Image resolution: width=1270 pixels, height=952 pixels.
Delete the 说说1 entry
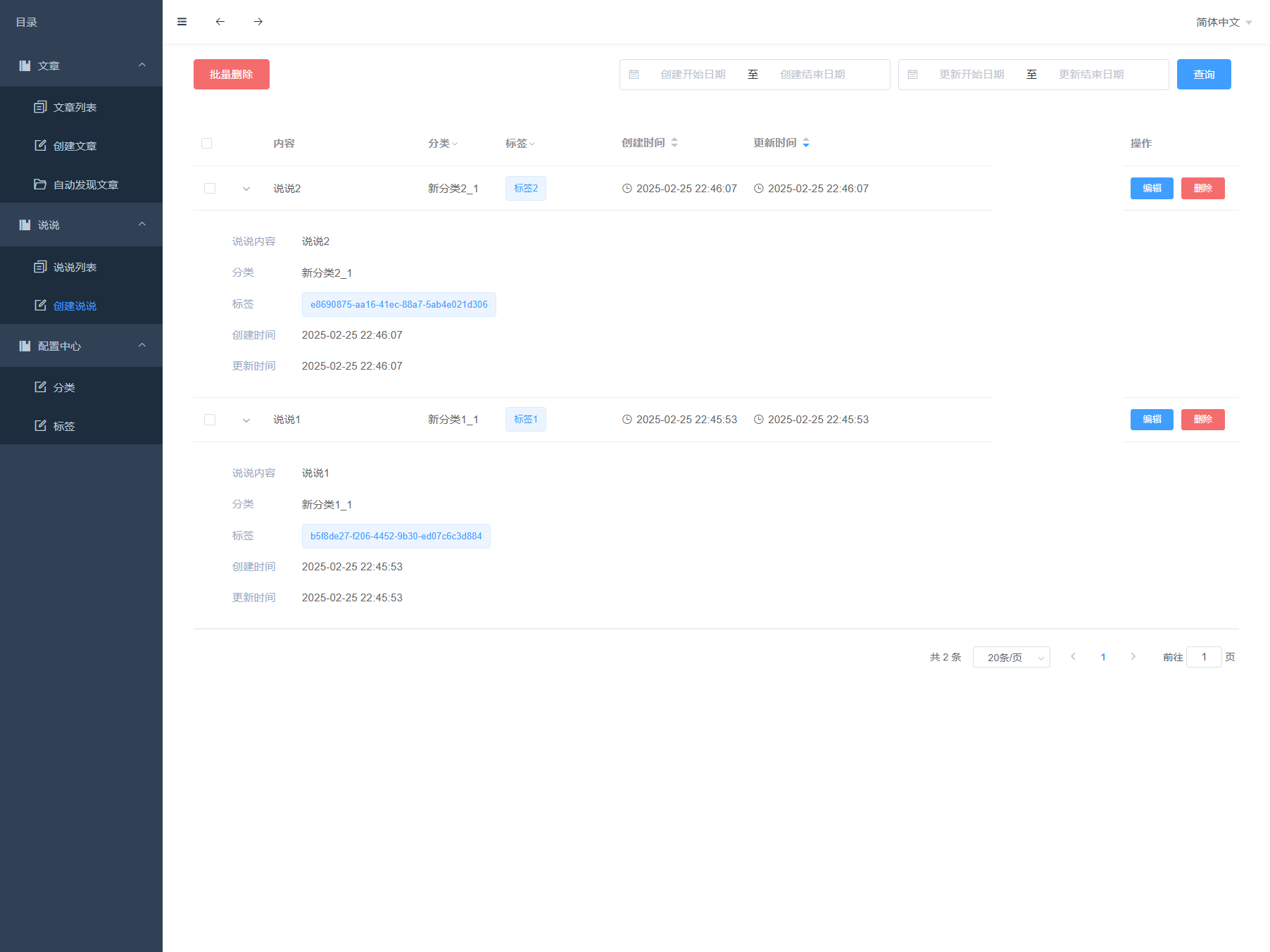[1202, 420]
